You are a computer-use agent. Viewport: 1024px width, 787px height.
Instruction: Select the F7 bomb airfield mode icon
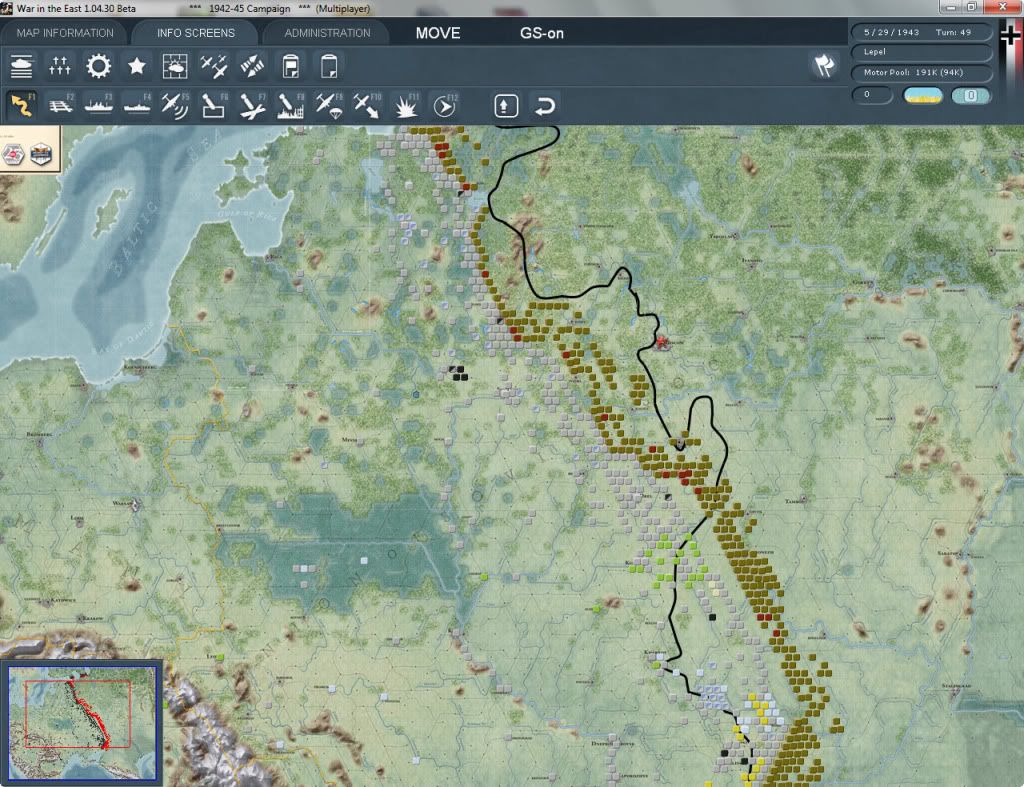[x=252, y=105]
